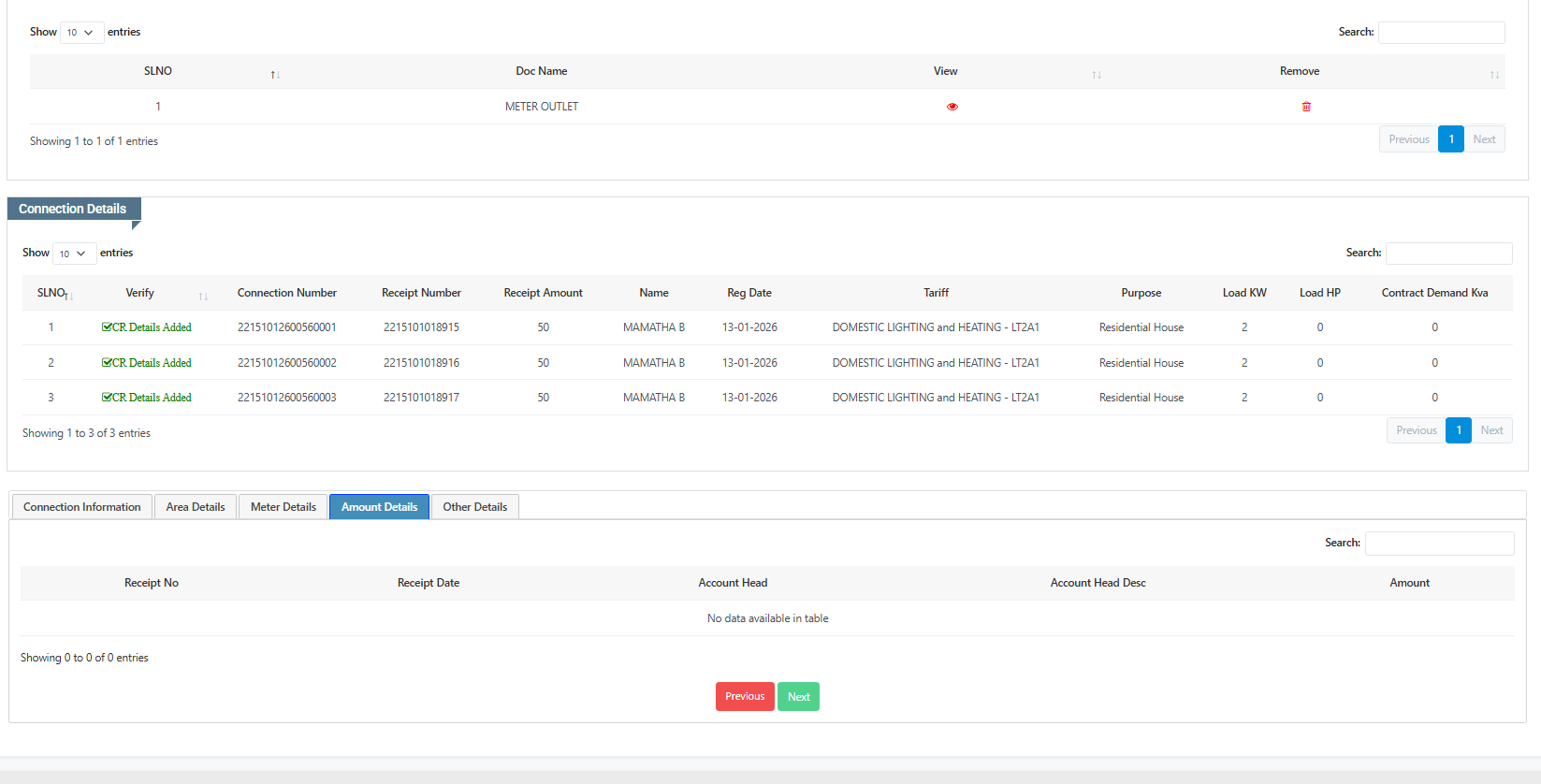1541x784 pixels.
Task: Select the Area Details tab
Action: click(196, 507)
